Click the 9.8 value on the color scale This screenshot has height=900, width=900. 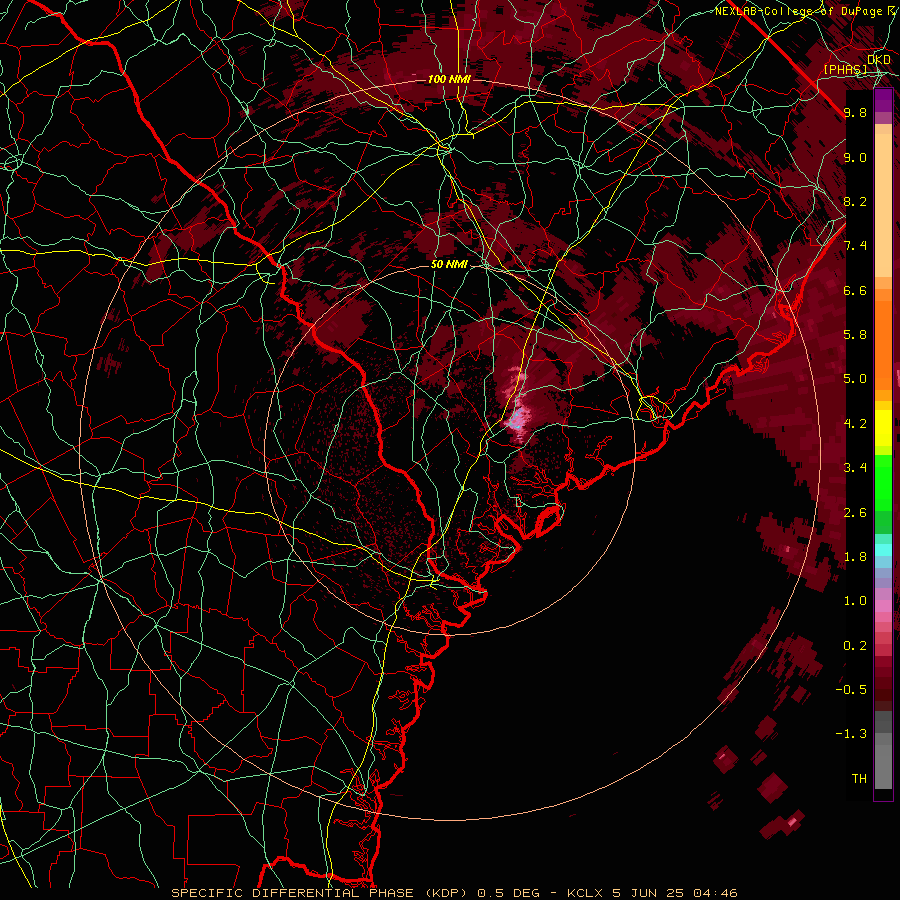tap(855, 112)
